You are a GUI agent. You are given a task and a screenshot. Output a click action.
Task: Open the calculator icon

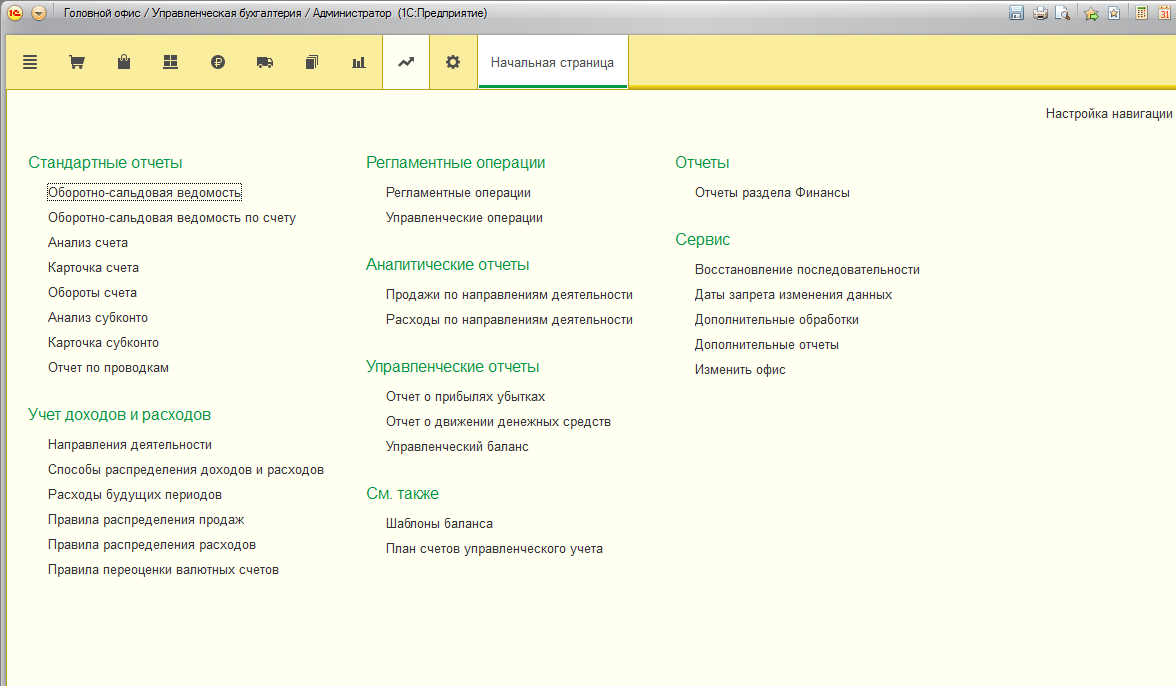[x=1142, y=13]
